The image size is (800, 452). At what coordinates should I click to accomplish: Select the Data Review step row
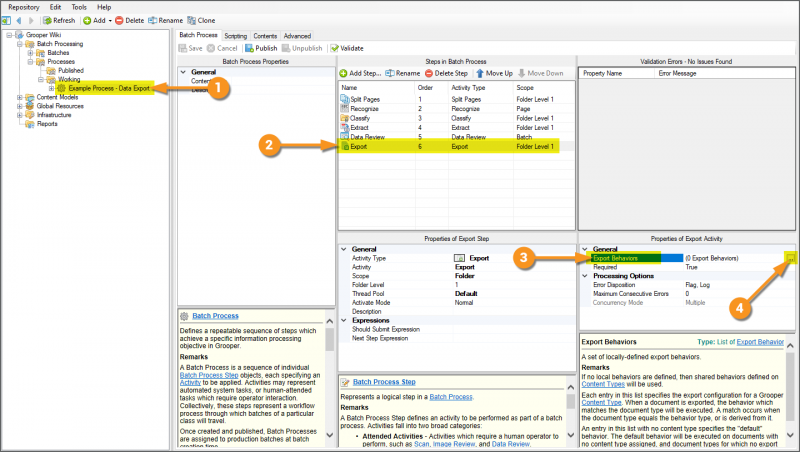(457, 137)
